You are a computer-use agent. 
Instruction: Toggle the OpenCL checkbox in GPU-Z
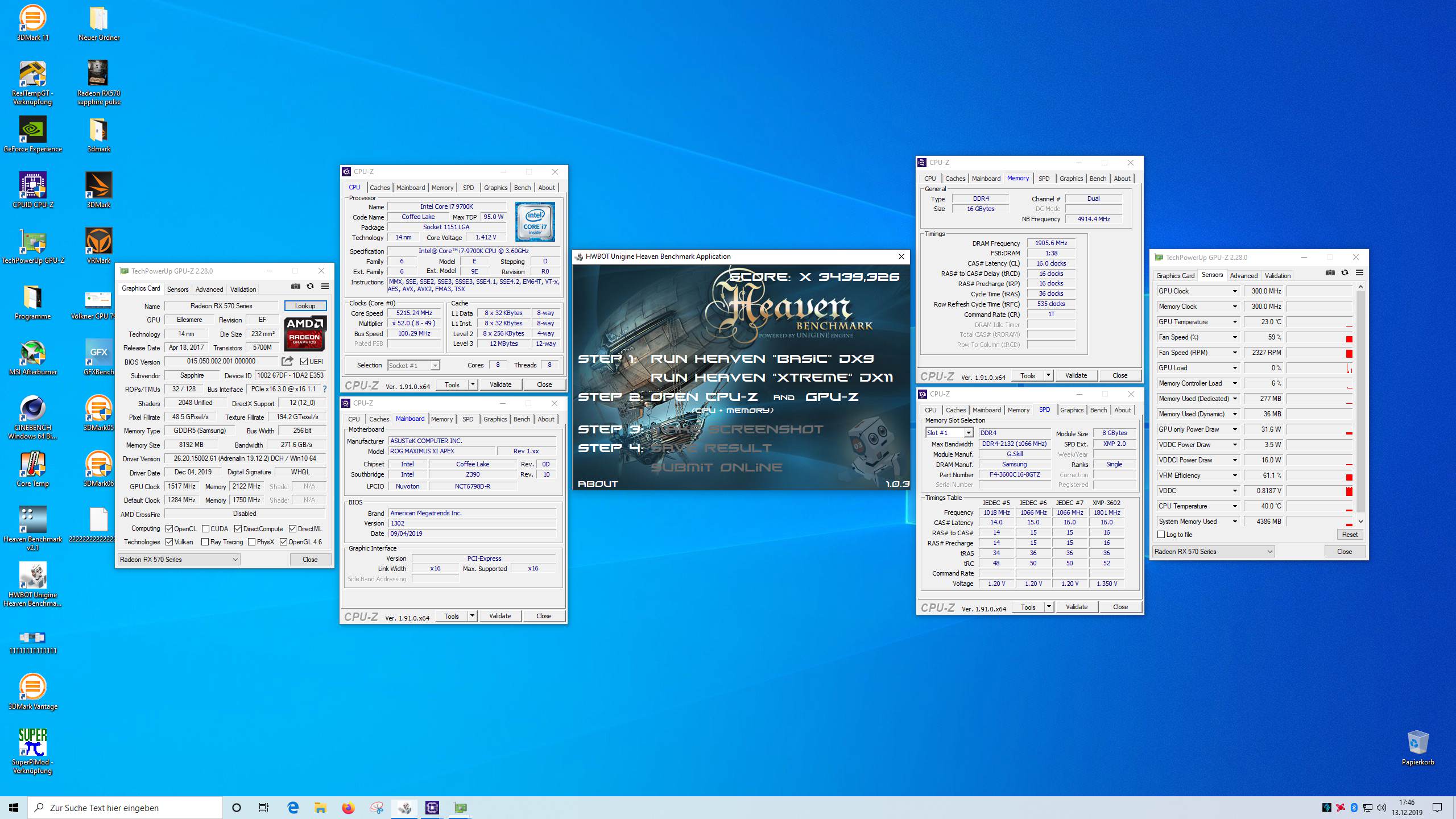pos(169,529)
